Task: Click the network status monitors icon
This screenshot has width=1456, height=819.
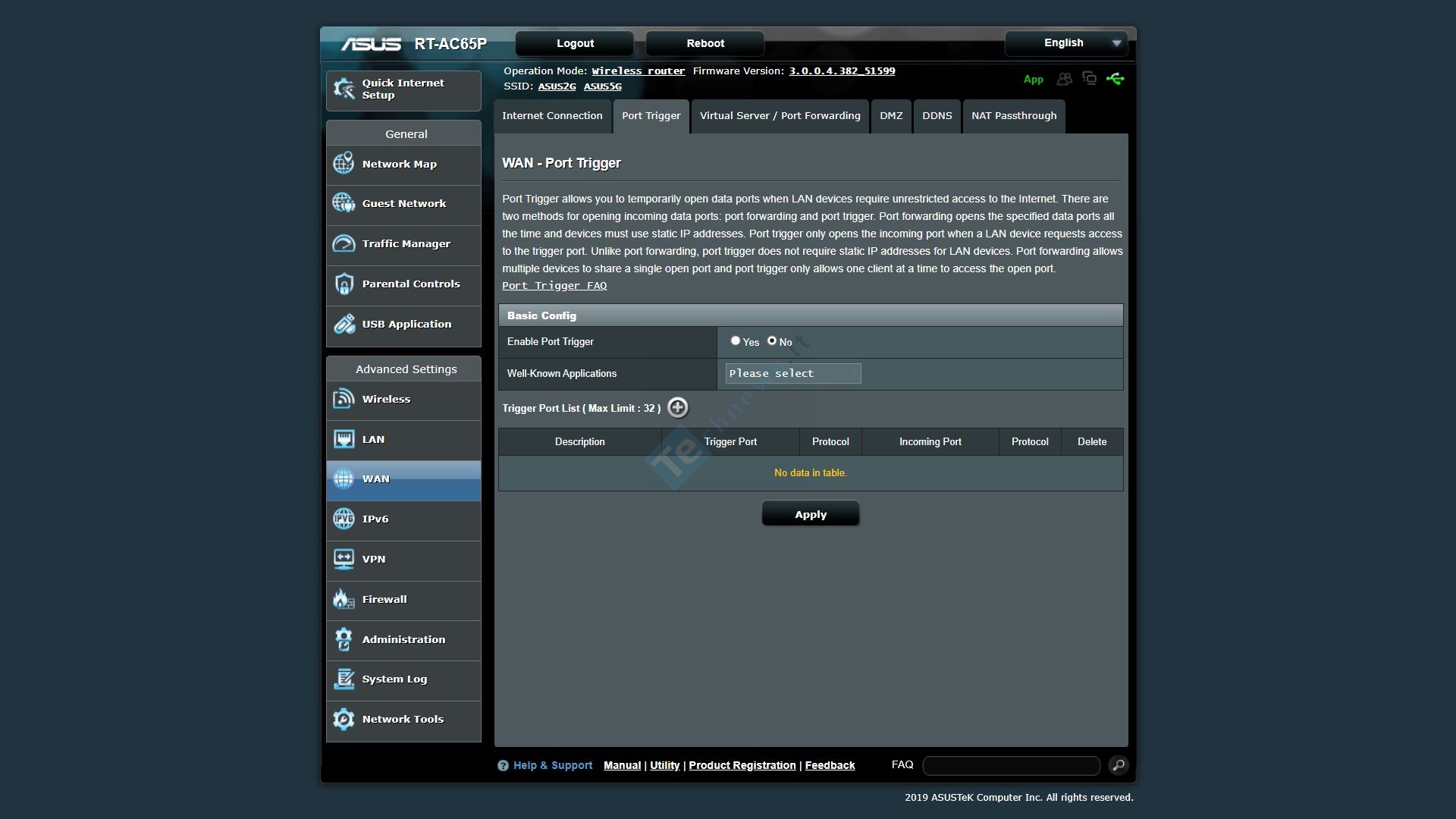Action: 1090,78
